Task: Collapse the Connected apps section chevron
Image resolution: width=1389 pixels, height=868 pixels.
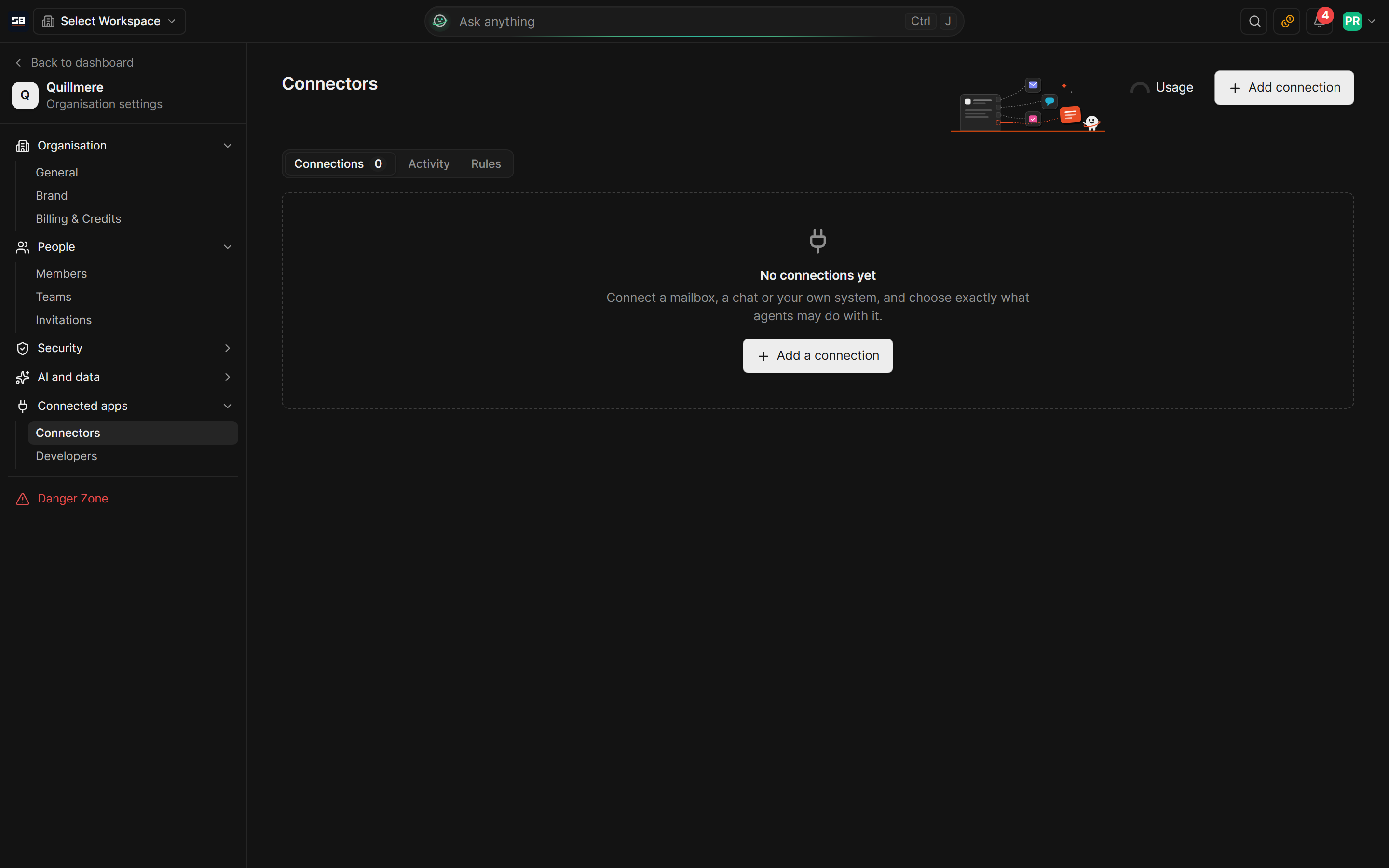Action: pyautogui.click(x=227, y=406)
